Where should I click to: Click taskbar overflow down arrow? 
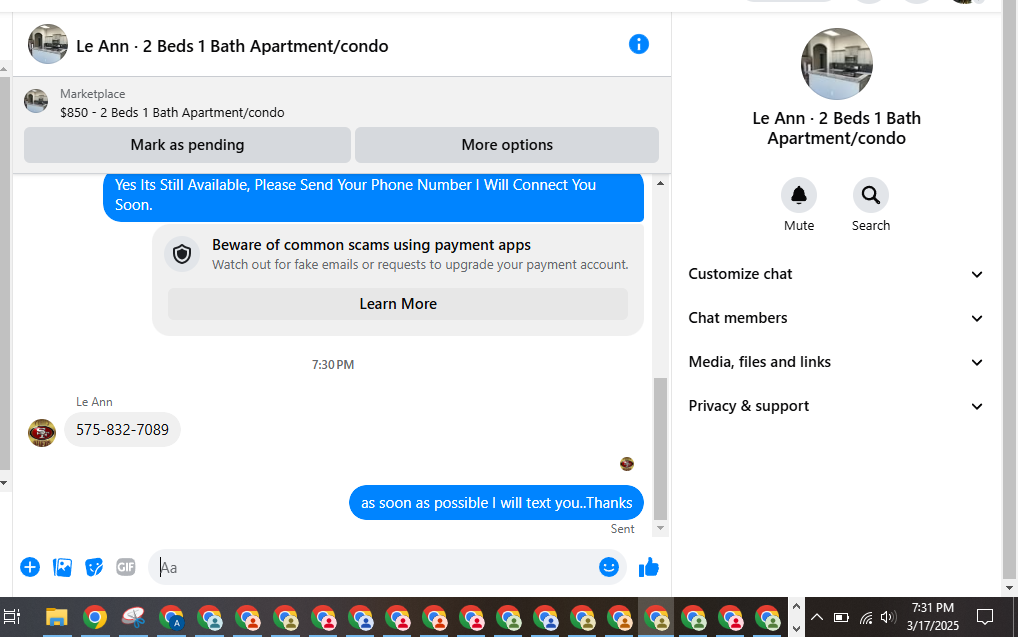click(x=796, y=628)
